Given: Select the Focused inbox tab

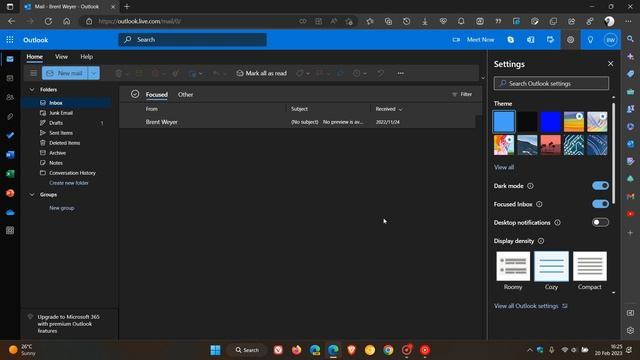Looking at the screenshot, I should [x=157, y=94].
